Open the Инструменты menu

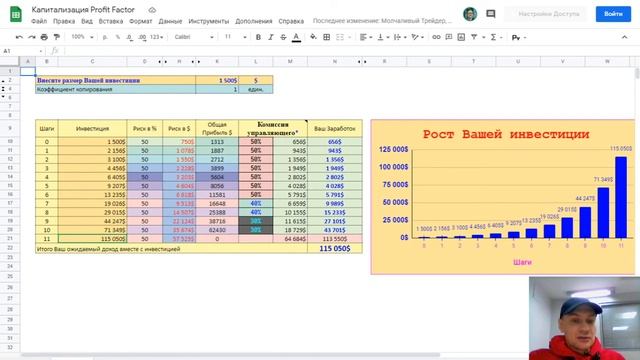coord(209,21)
